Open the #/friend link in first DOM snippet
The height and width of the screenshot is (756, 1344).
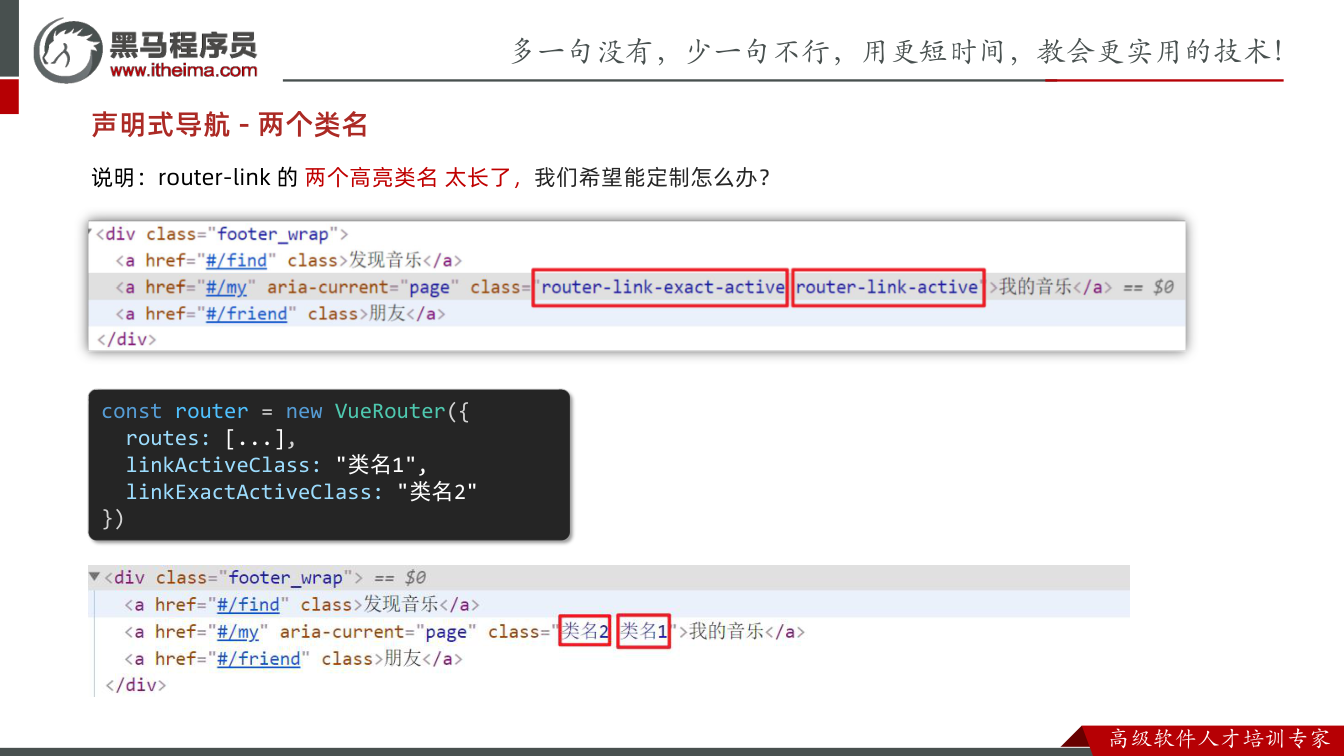[246, 314]
